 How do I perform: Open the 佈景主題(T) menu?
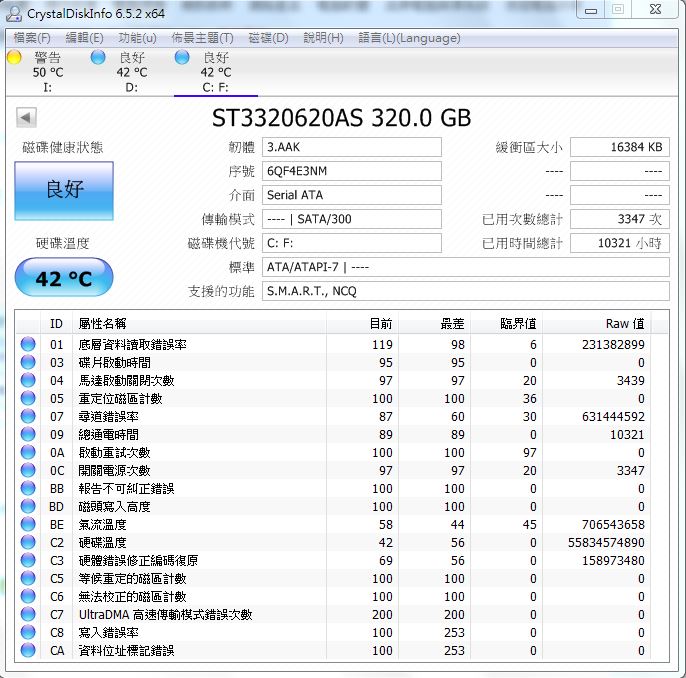point(203,38)
